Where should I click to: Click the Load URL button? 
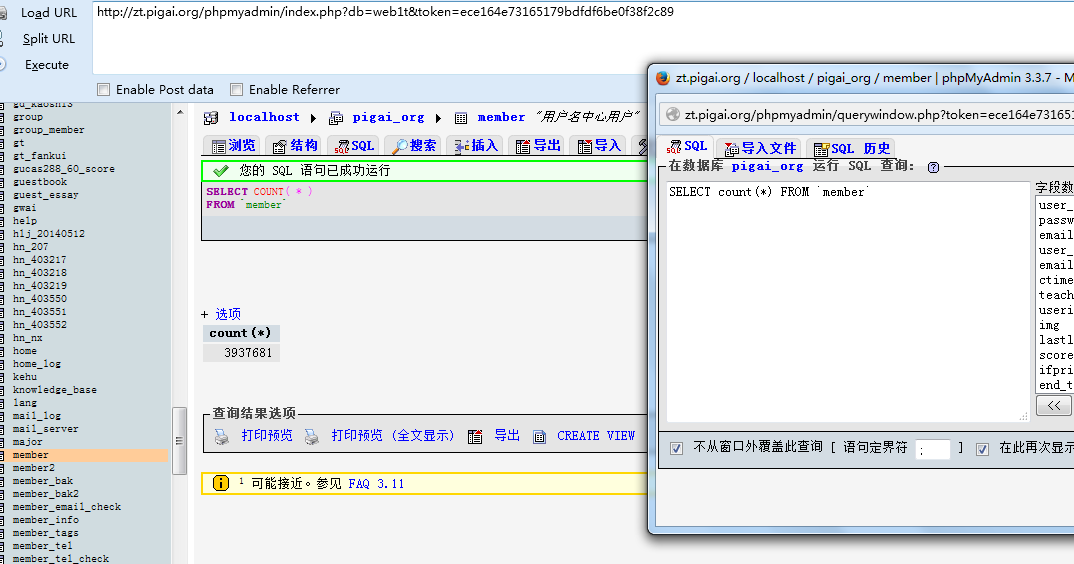(x=49, y=12)
